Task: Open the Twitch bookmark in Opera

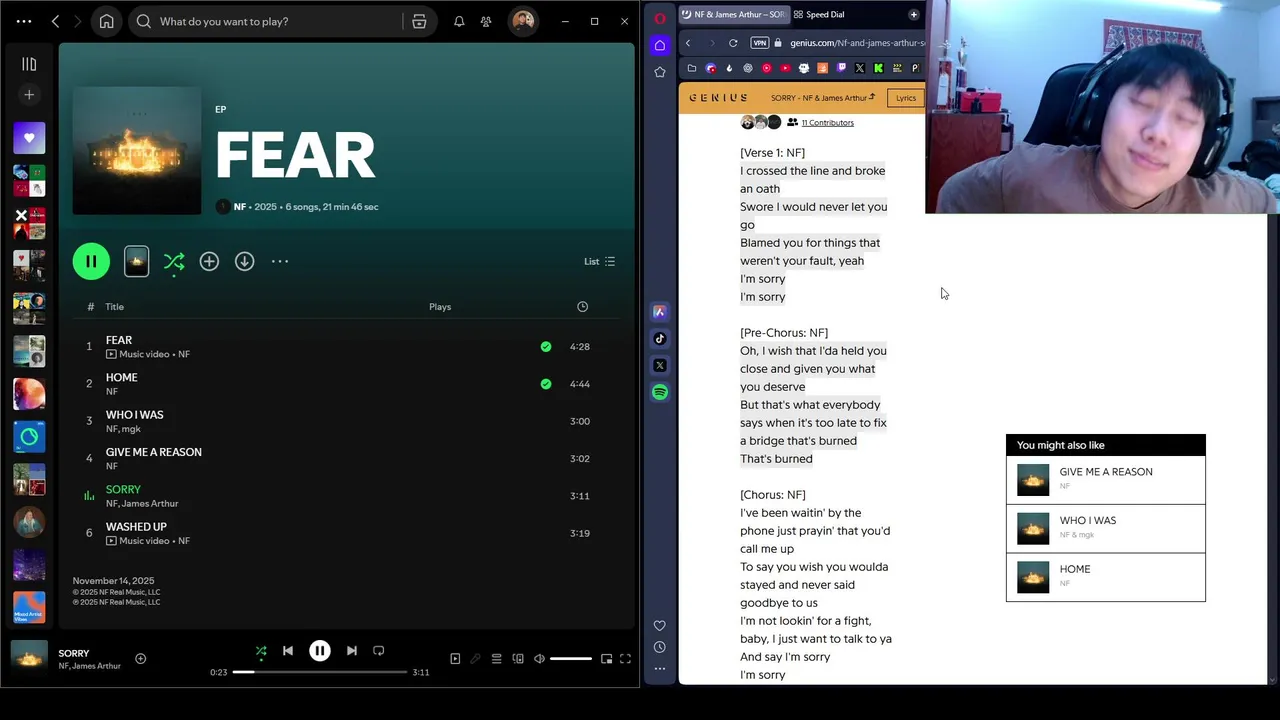Action: point(841,68)
